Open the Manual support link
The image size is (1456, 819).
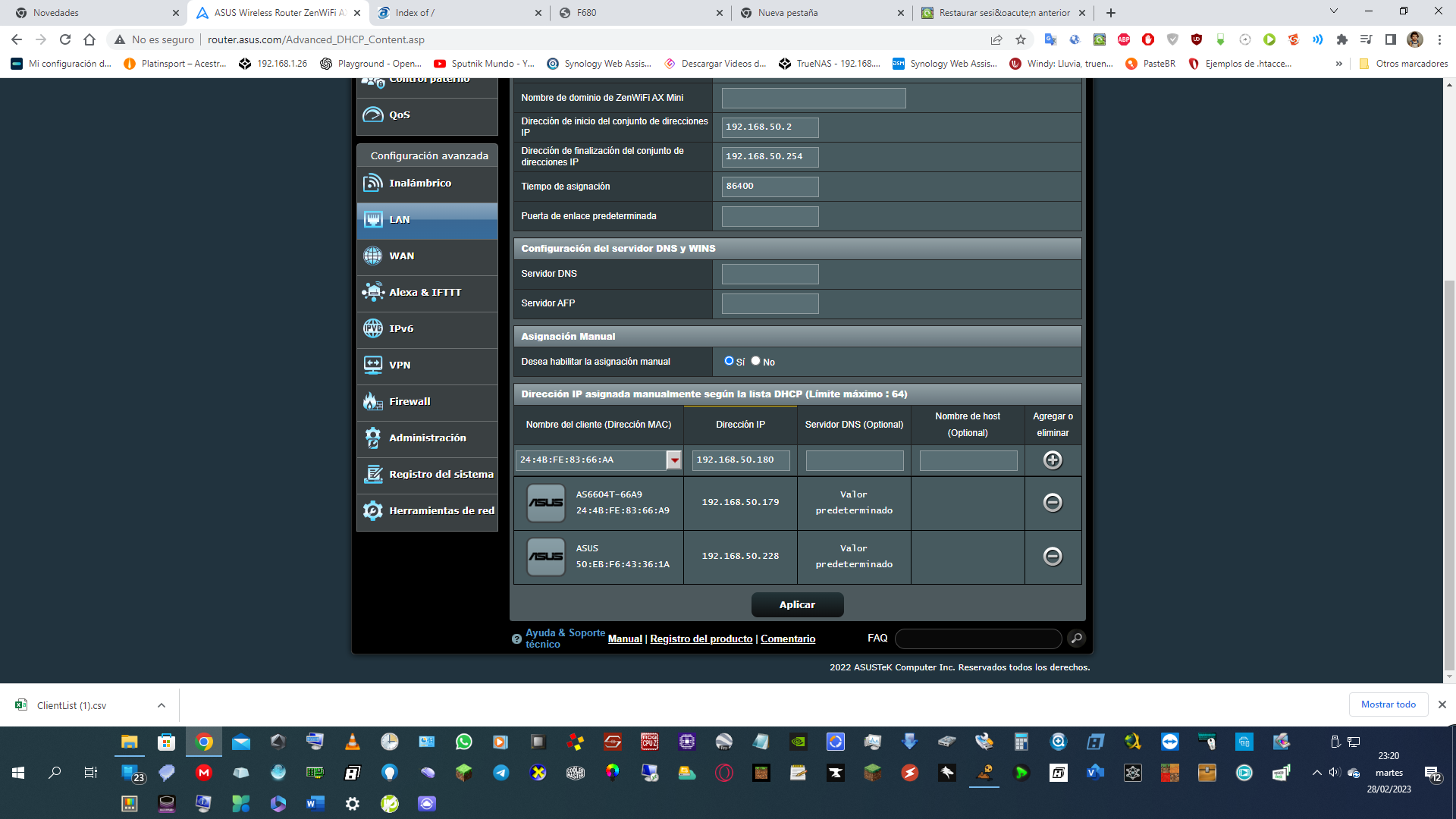pos(625,639)
